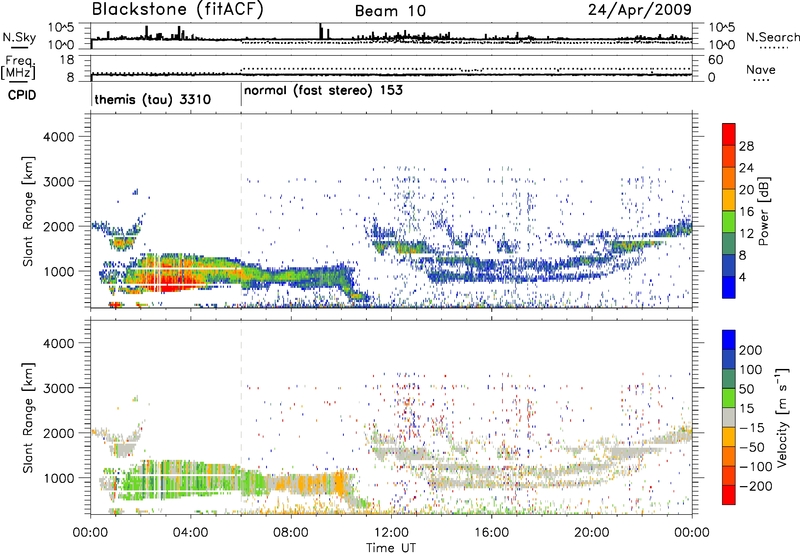
Task: Click the "Slant Range [km]" label of the velocity panel
Action: point(29,417)
